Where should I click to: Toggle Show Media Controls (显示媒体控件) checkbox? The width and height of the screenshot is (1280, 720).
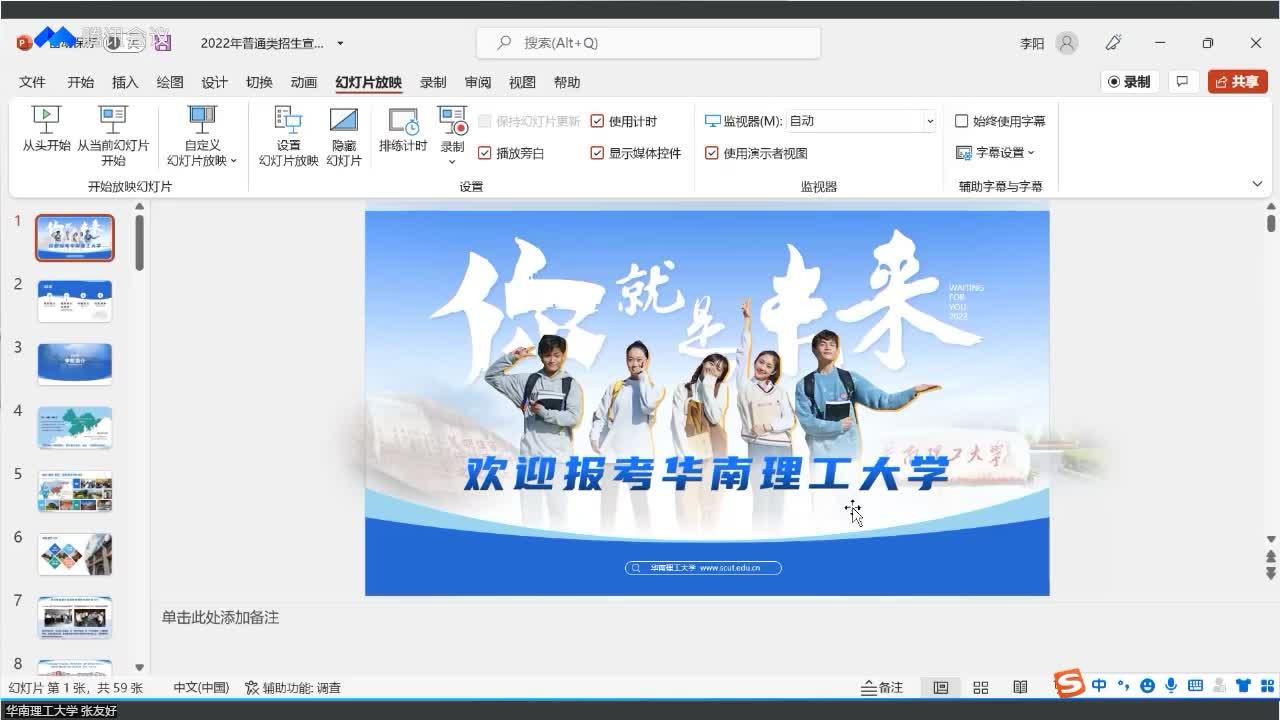point(597,153)
